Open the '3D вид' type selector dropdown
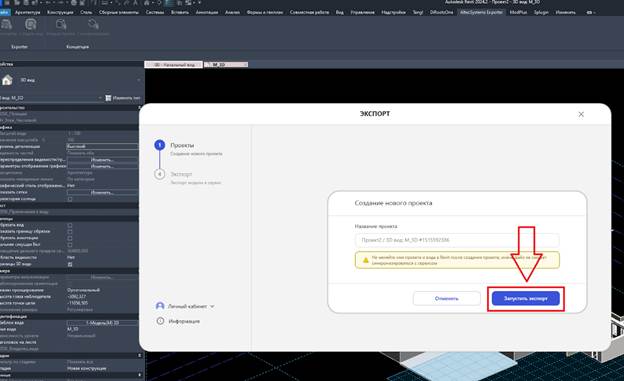The image size is (624, 381). pos(139,80)
